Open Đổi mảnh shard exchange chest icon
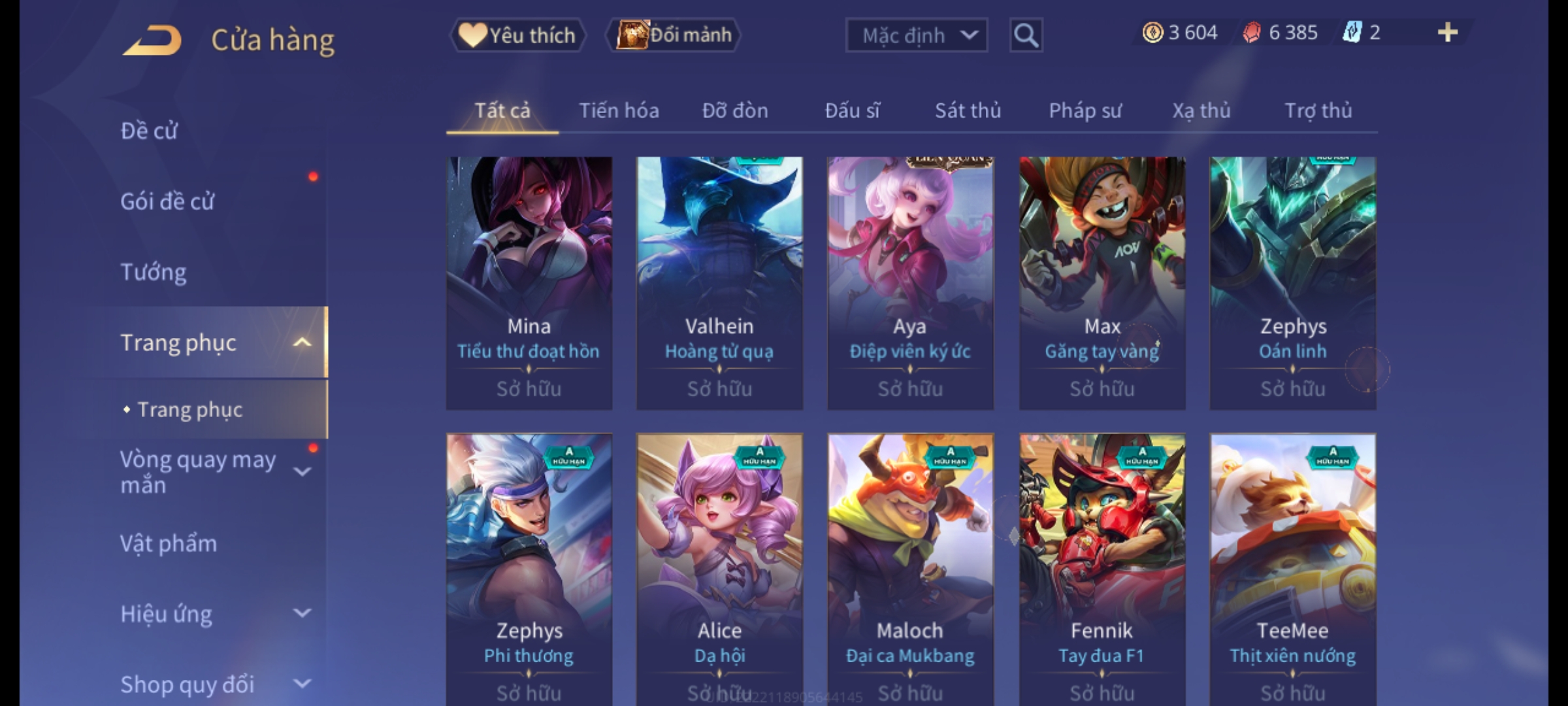1568x706 pixels. pos(674,35)
